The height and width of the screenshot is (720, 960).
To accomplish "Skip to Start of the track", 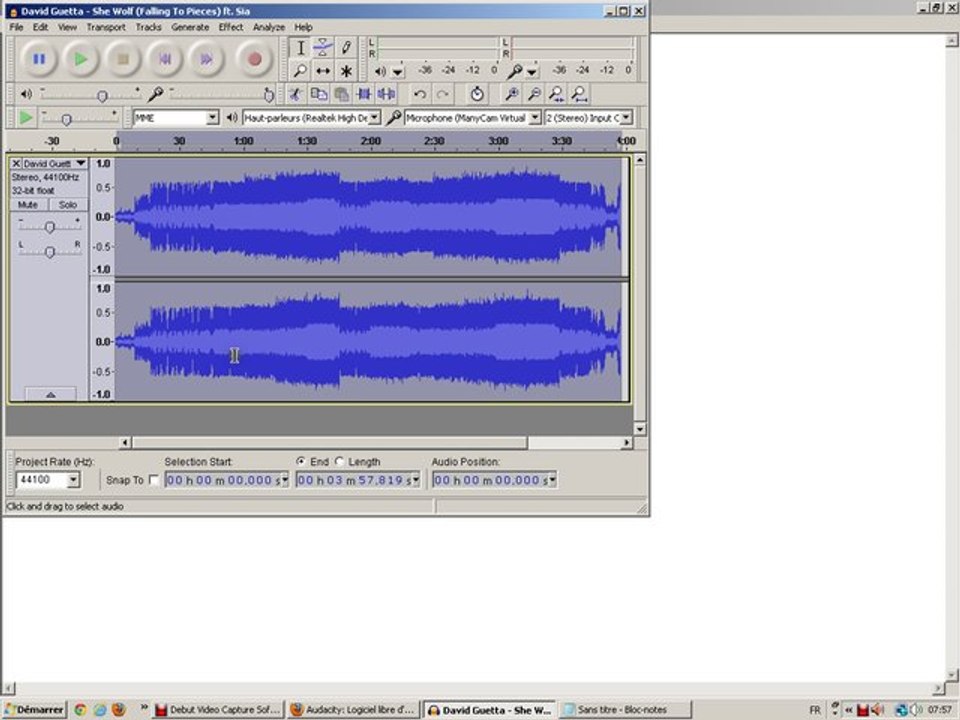I will point(165,59).
